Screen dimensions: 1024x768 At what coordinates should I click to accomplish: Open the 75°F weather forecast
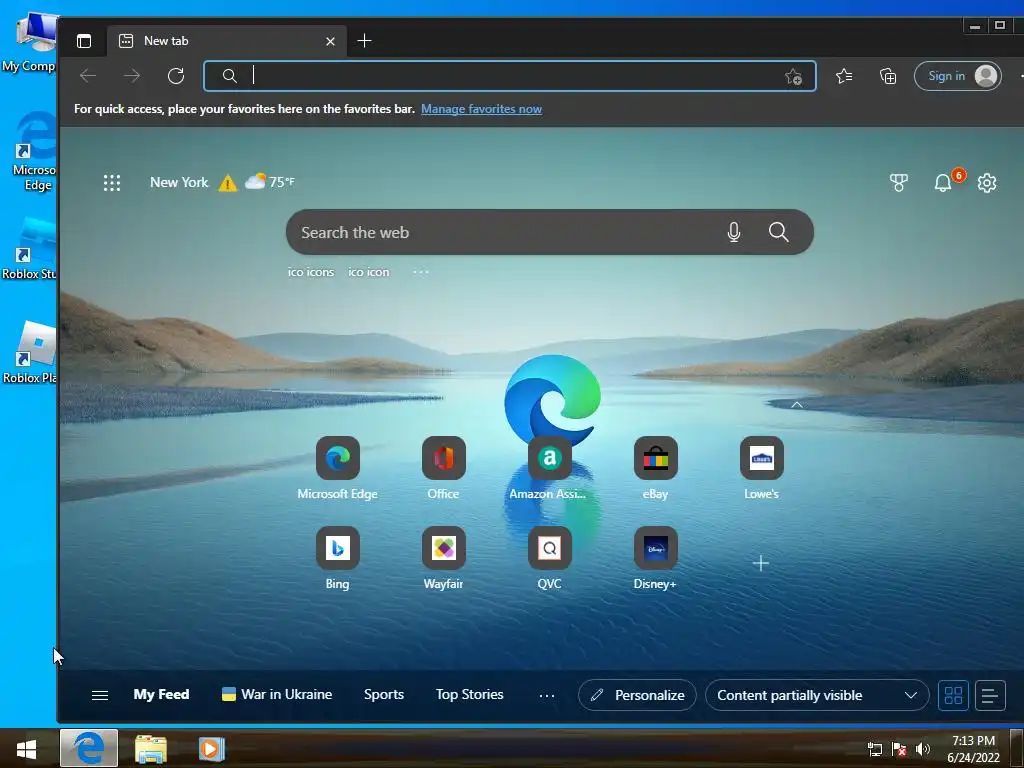point(270,182)
